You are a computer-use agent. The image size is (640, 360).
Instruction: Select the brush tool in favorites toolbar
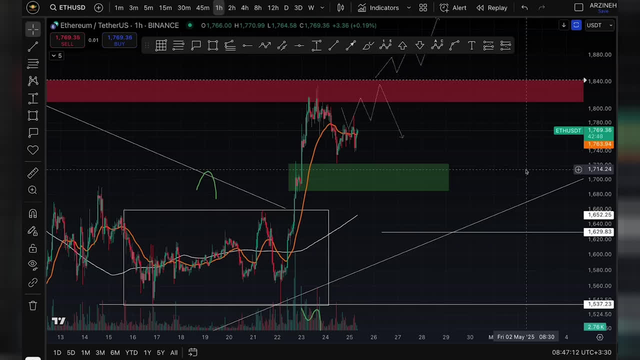(x=368, y=46)
